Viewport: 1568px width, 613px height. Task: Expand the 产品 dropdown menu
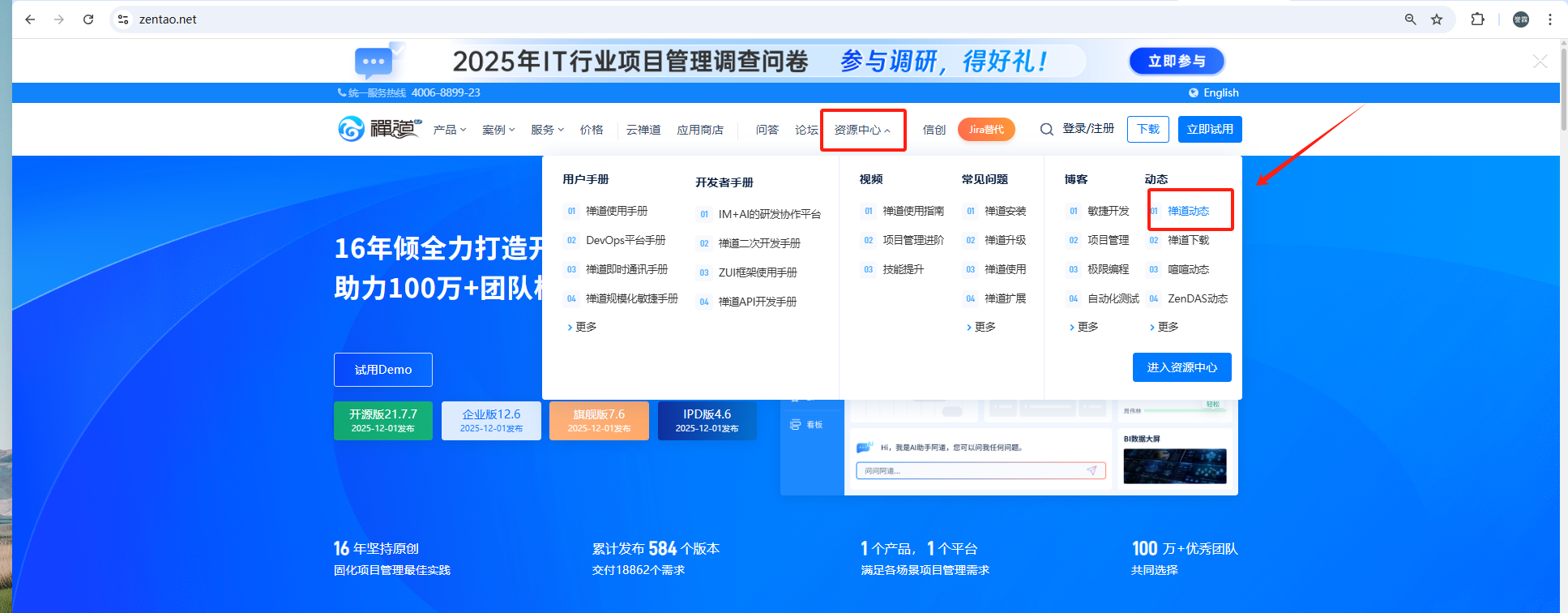tap(450, 130)
